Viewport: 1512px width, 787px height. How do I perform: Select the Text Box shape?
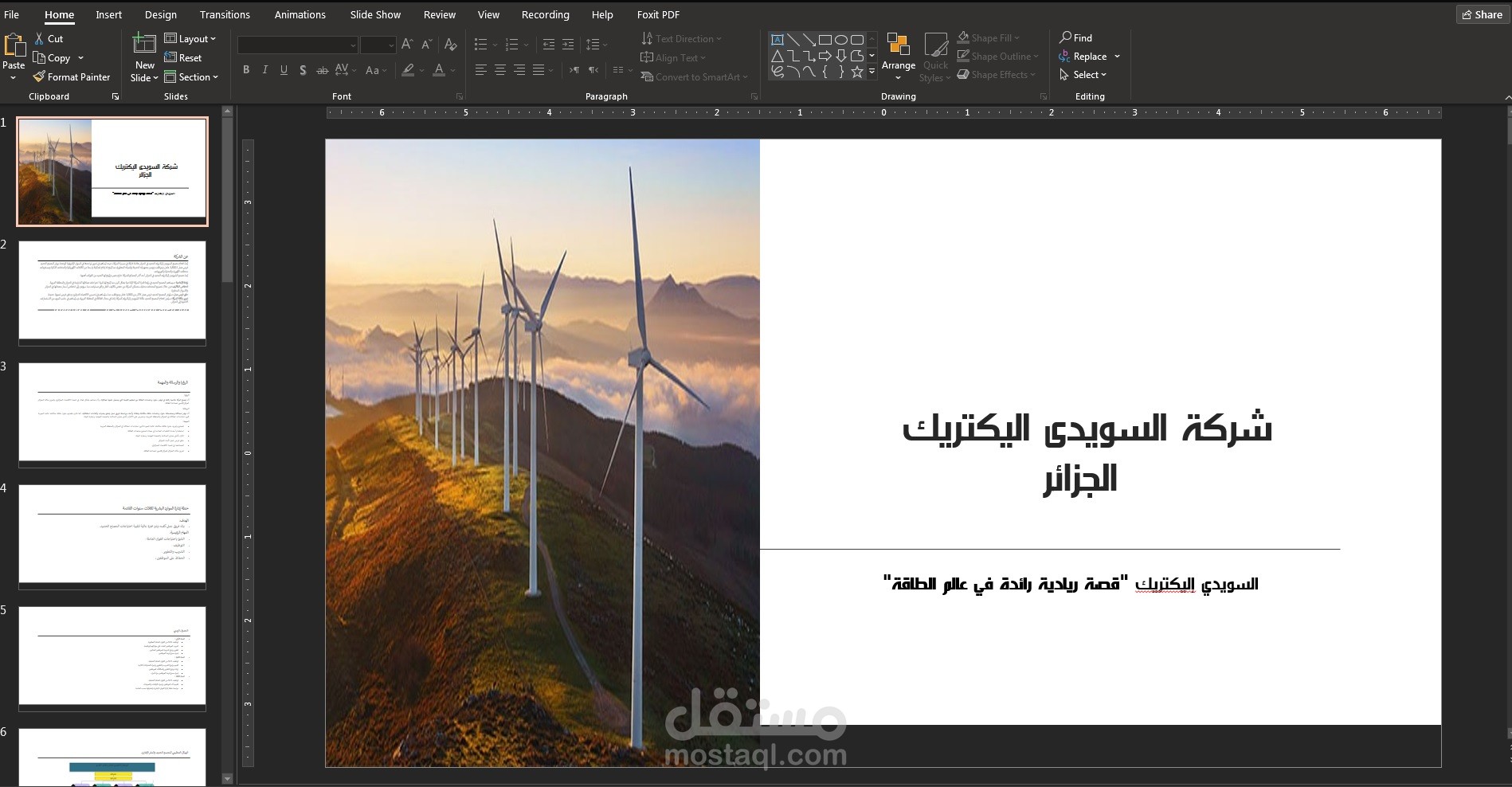point(778,39)
